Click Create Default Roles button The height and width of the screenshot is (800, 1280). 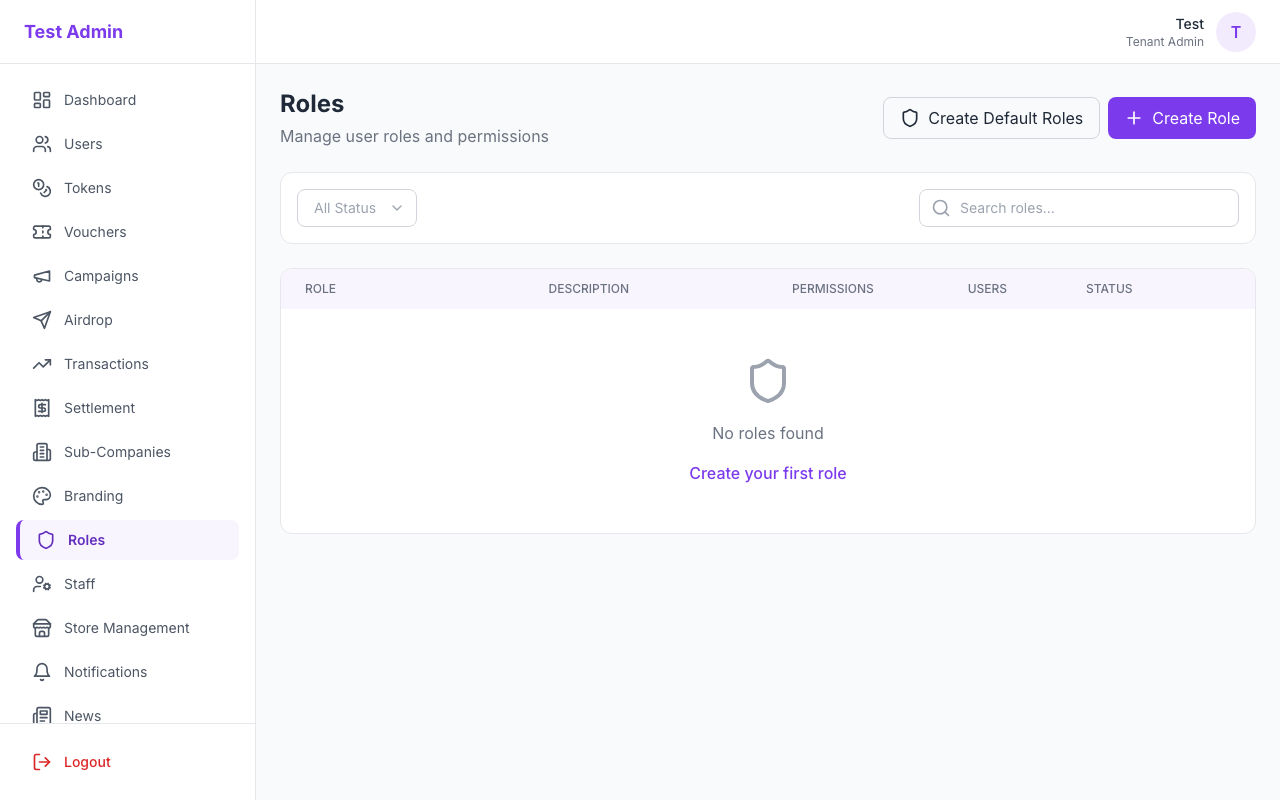tap(991, 118)
